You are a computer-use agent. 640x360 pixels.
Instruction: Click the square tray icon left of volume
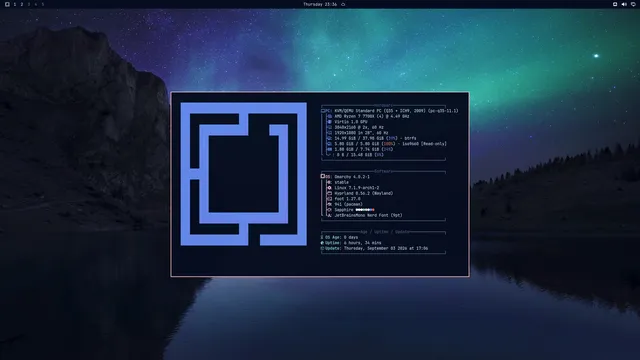pos(615,4)
